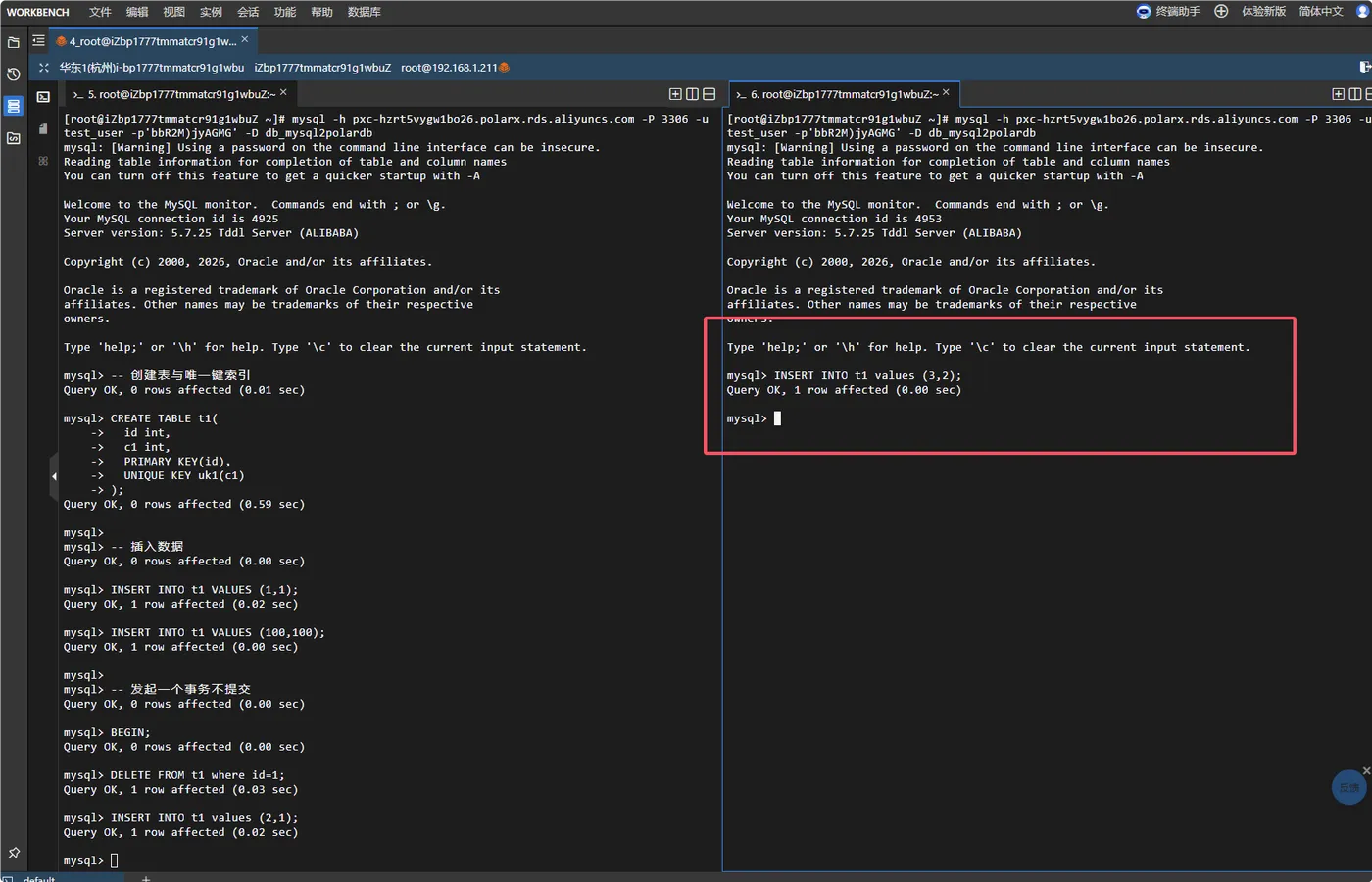1372x882 pixels.
Task: Click the 终端助手 button
Action: pos(1178,12)
